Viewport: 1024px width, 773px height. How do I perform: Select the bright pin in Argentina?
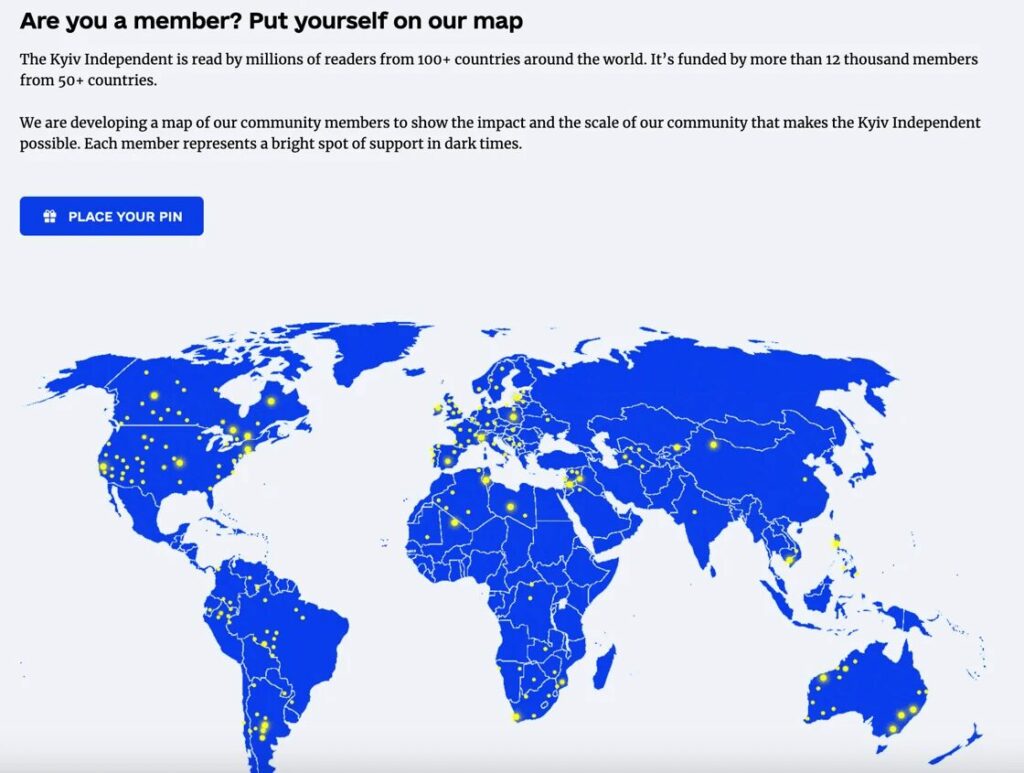pyautogui.click(x=264, y=726)
